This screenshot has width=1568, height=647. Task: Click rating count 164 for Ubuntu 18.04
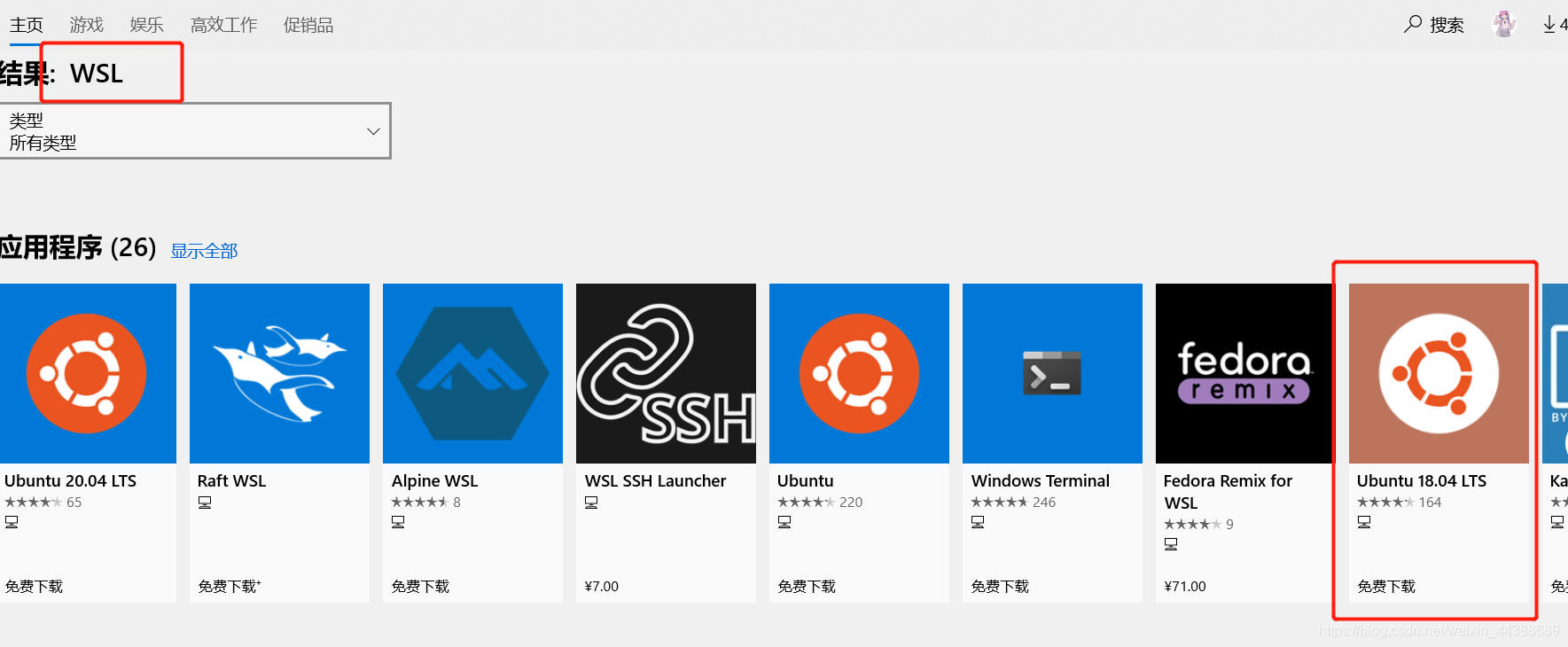click(1430, 503)
